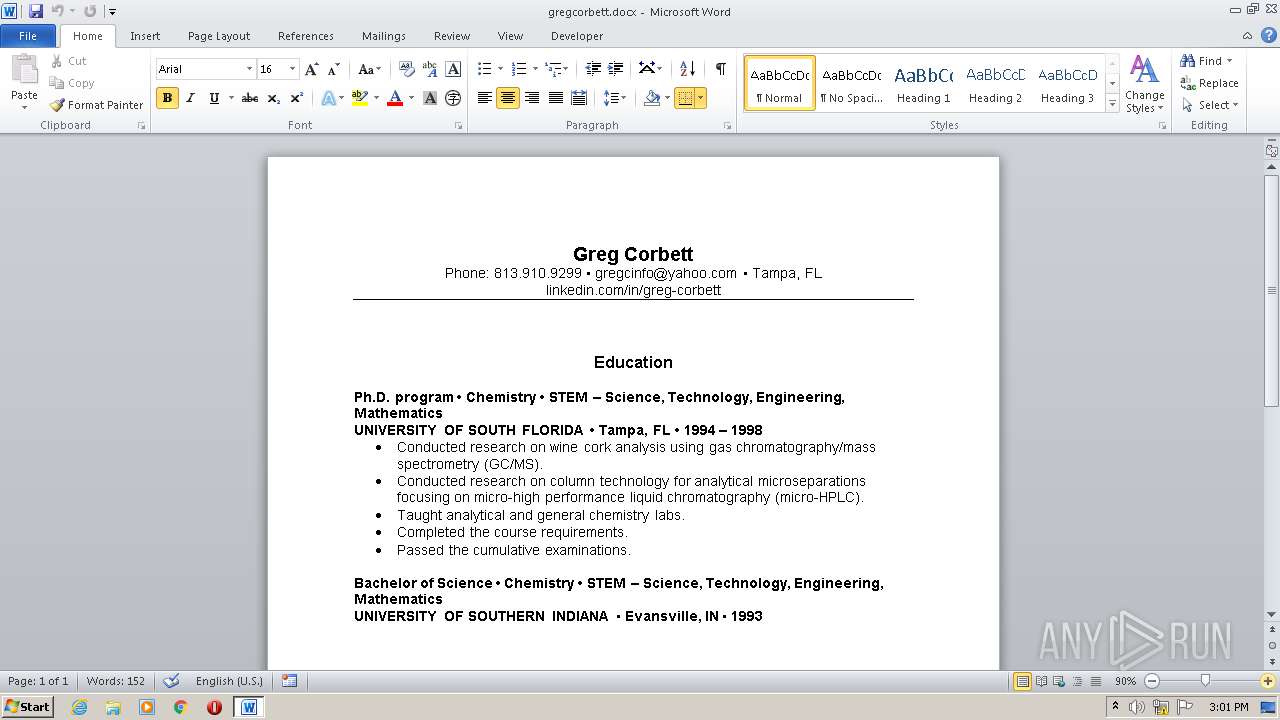Click vertical scrollbar down arrow
1280x720 pixels.
click(x=1272, y=614)
